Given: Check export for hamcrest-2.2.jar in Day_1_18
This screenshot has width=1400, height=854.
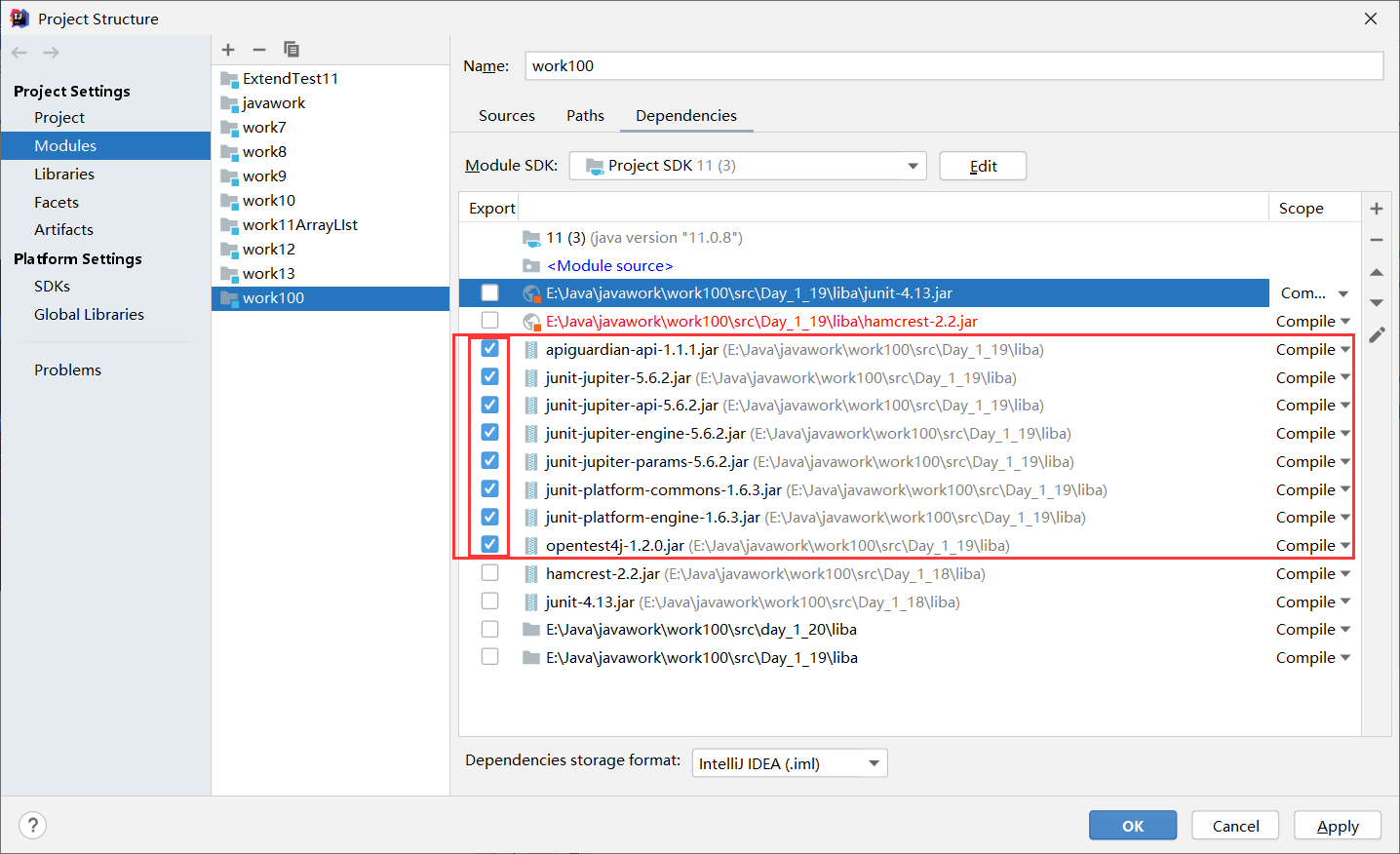Looking at the screenshot, I should coord(489,573).
